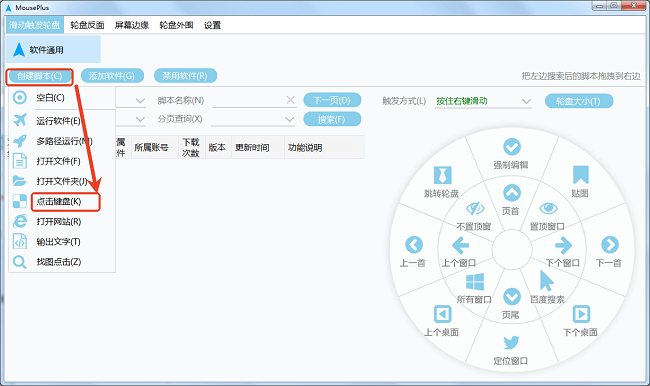650x386 pixels.
Task: Click the 定位窗口 bird icon
Action: (512, 342)
